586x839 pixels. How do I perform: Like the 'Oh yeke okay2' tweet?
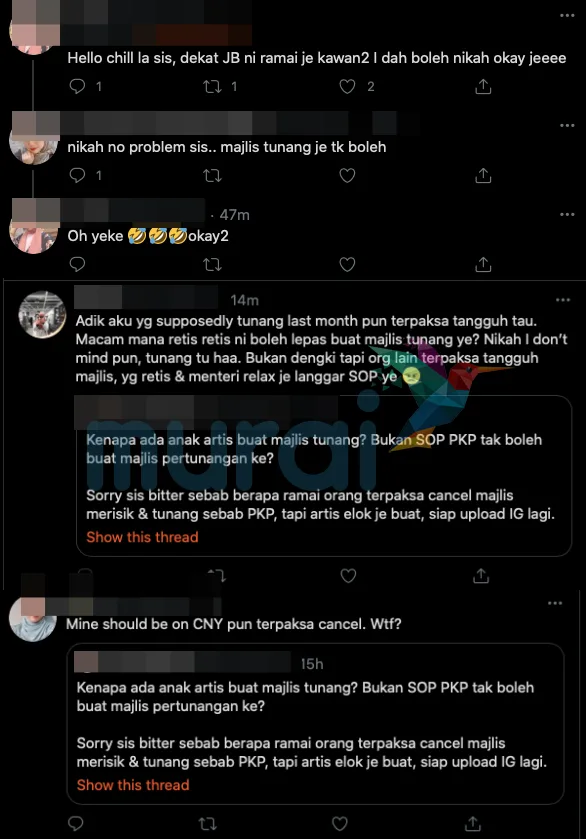[347, 264]
